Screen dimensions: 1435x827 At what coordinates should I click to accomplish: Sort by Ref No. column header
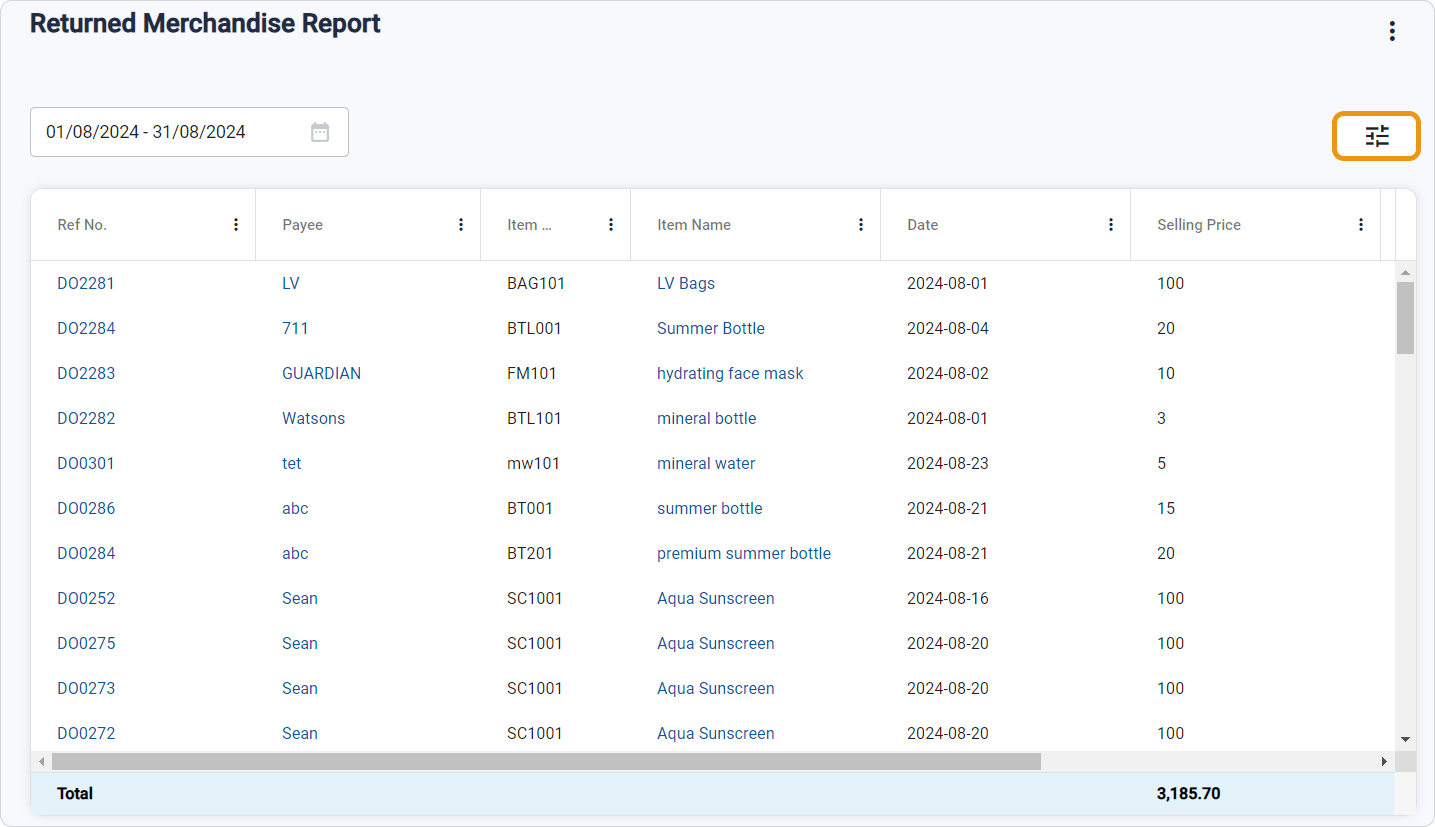pyautogui.click(x=82, y=225)
